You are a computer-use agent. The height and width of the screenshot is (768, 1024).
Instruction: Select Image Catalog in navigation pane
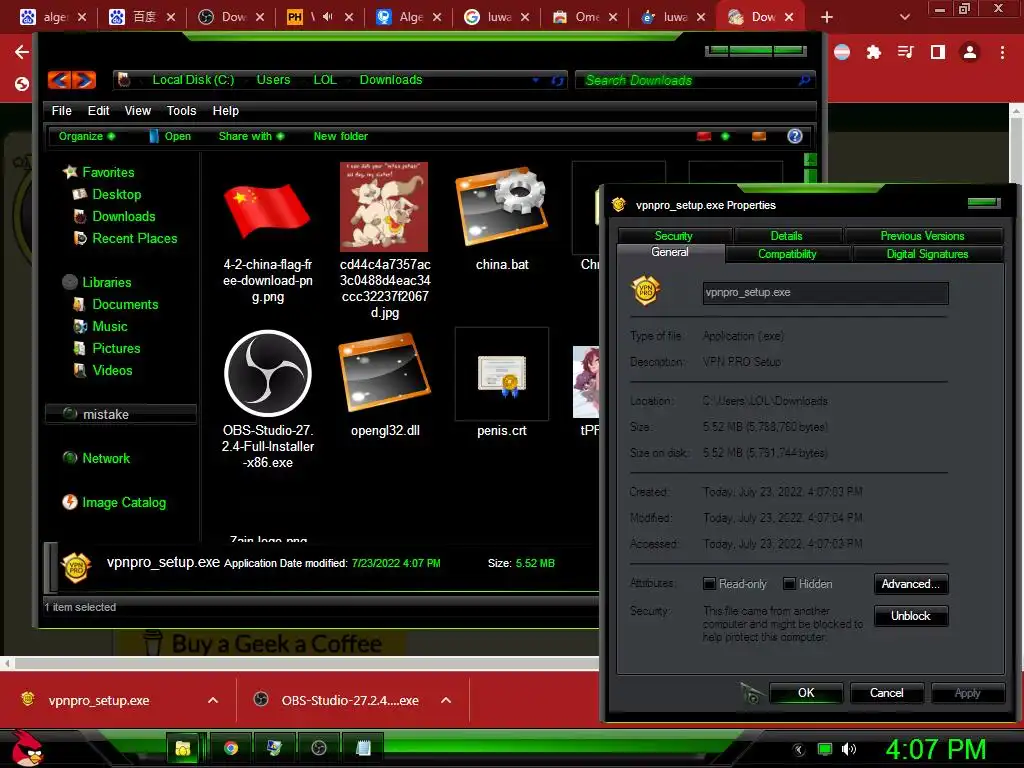[x=123, y=502]
